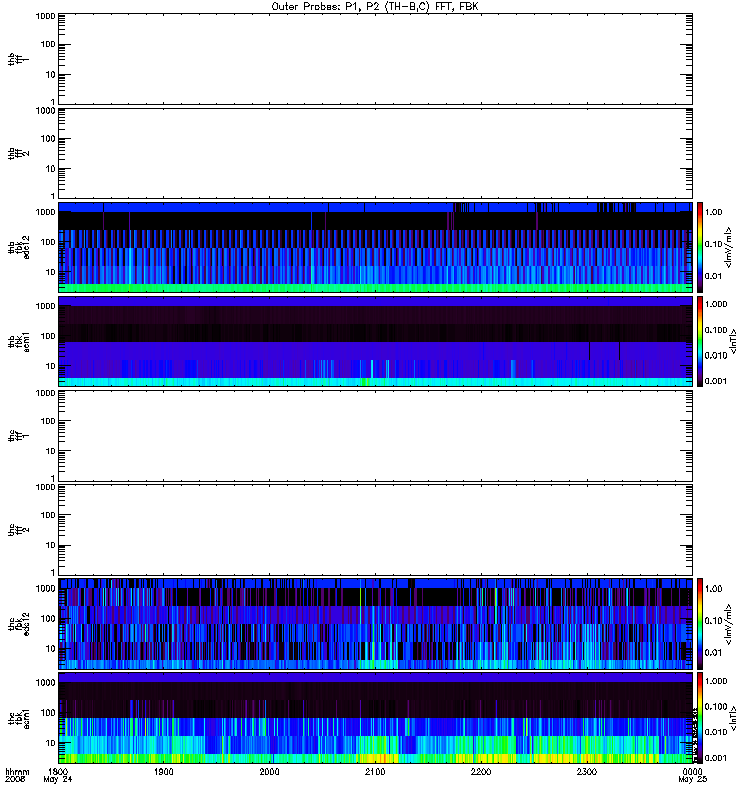Image resolution: width=750 pixels, height=800 pixels.
Task: Click the "10" y-tick of thc fff 1 panel
Action: [x=51, y=451]
